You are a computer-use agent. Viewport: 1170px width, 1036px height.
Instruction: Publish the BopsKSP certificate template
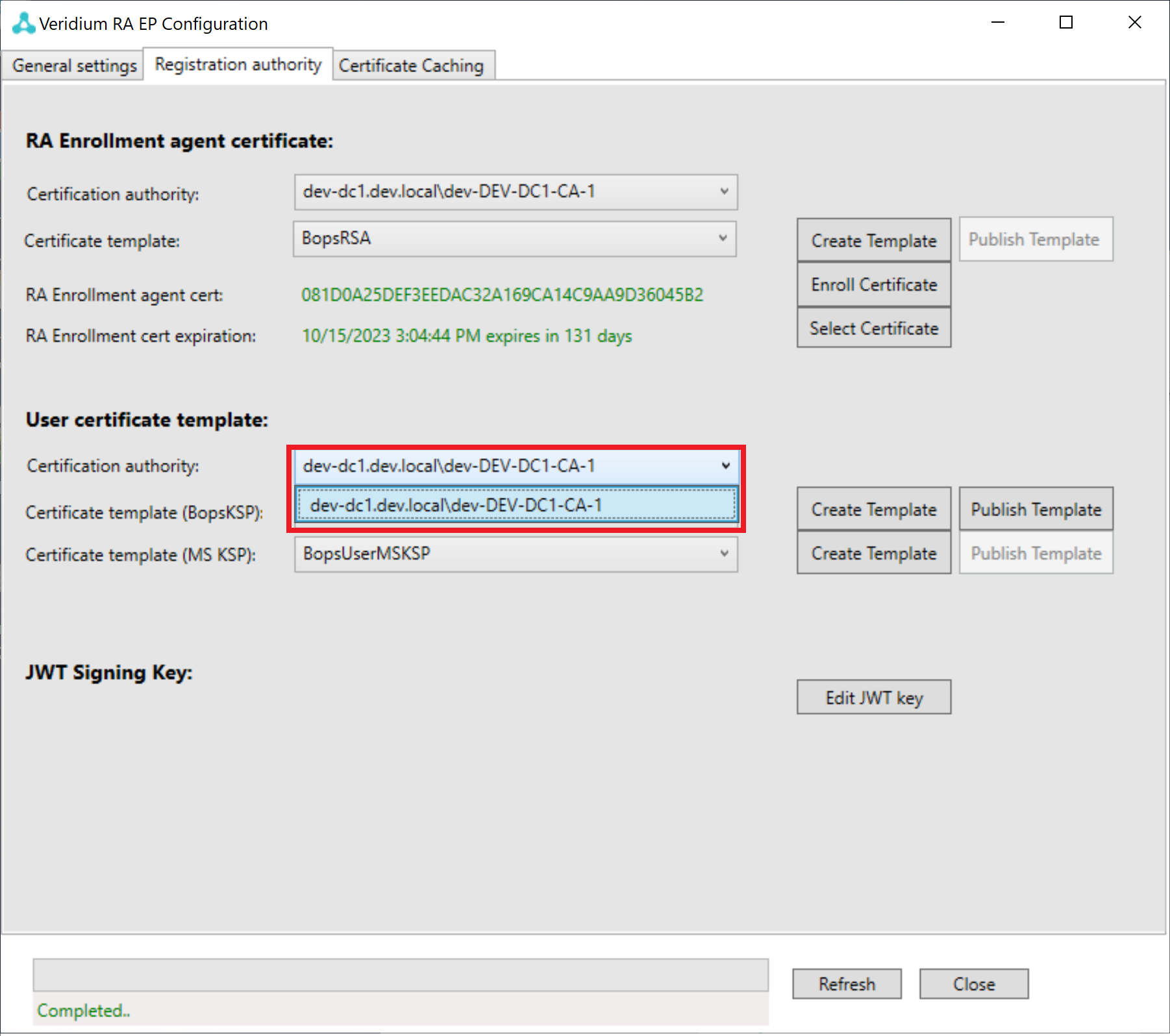click(x=1036, y=510)
